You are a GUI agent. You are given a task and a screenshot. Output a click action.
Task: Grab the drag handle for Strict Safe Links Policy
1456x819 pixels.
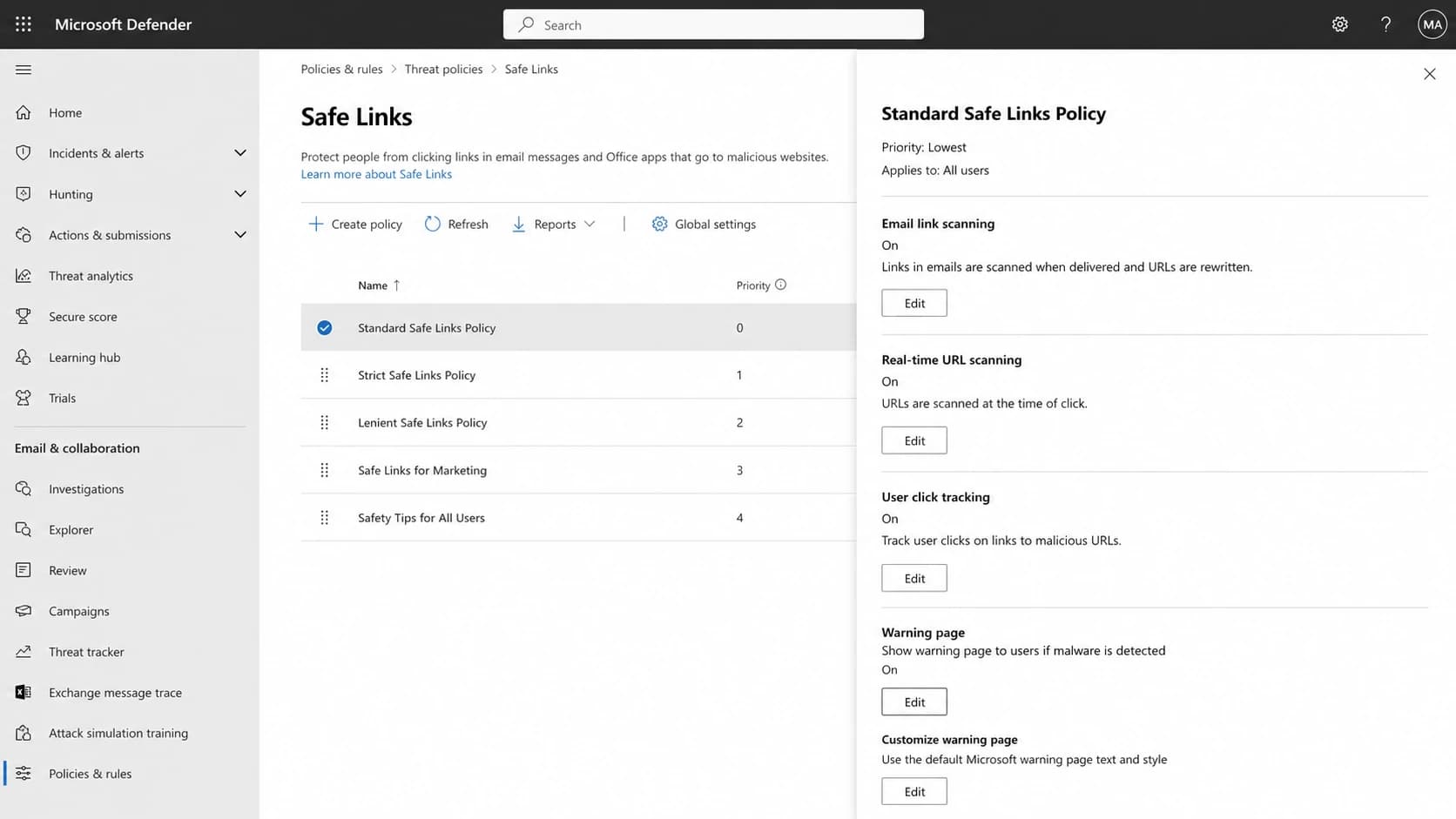(324, 375)
